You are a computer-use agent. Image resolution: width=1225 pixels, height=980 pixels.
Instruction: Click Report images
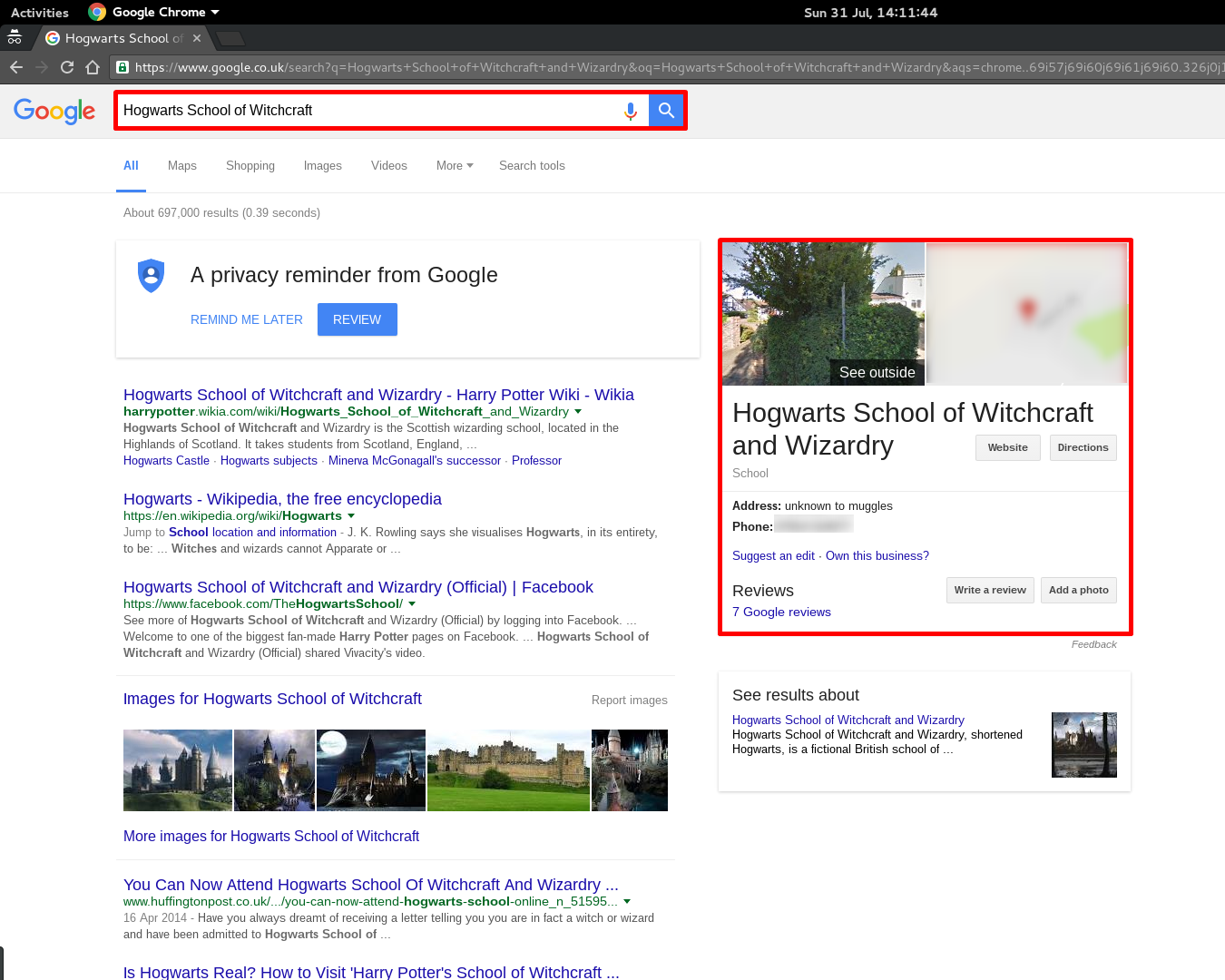(x=629, y=701)
